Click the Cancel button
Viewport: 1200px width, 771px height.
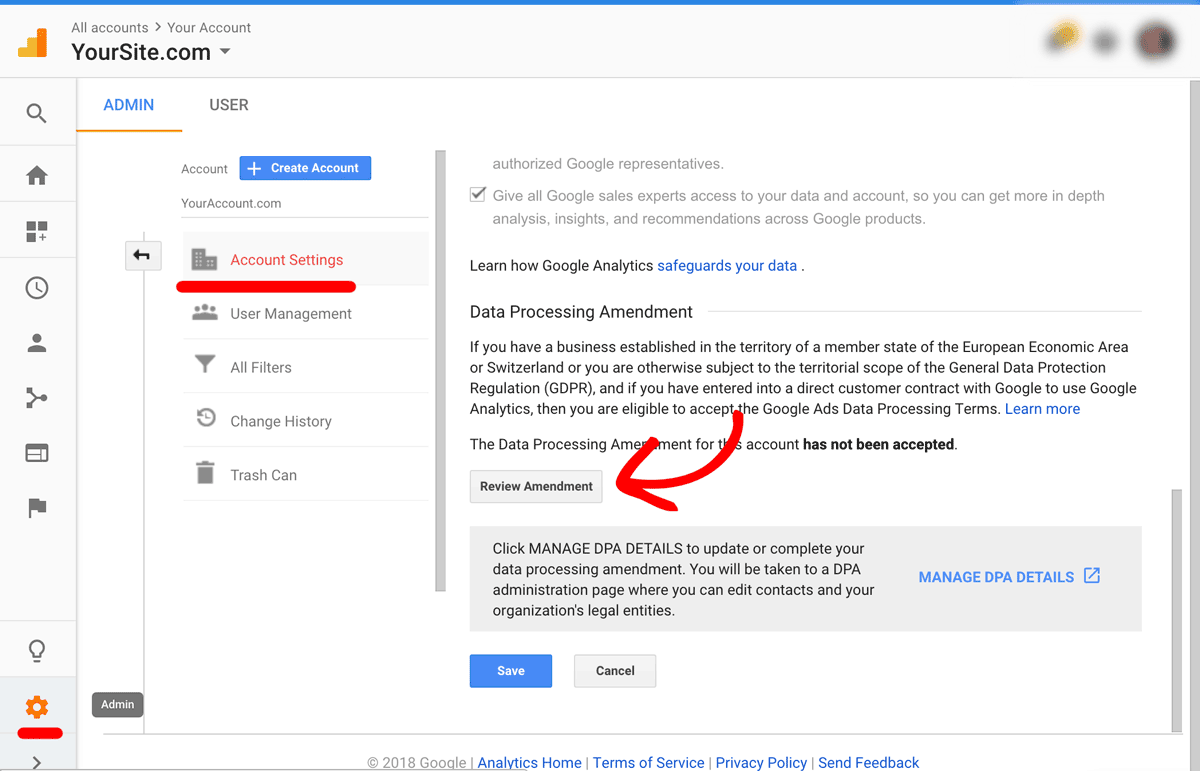point(615,671)
